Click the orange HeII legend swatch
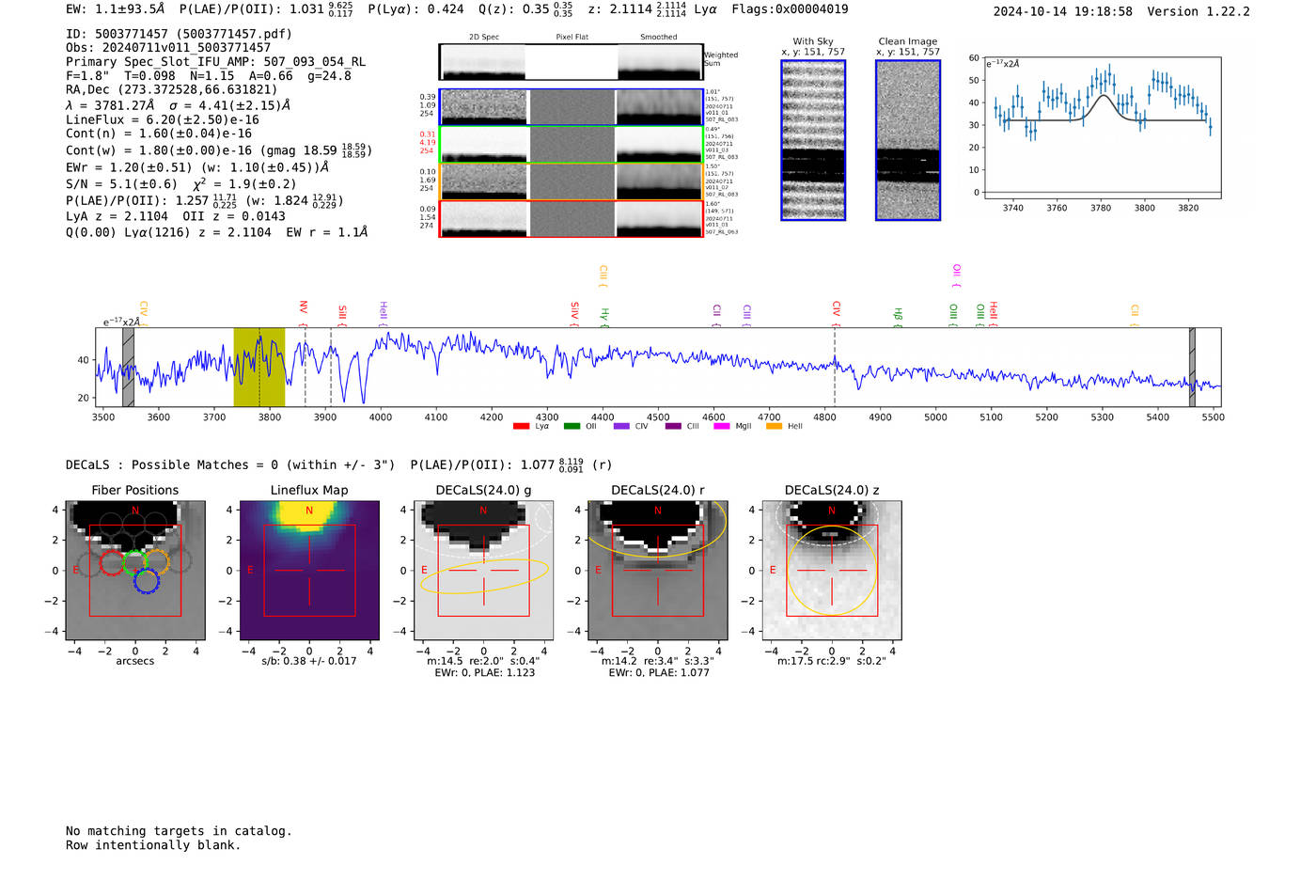This screenshot has height=896, width=1316. click(774, 426)
